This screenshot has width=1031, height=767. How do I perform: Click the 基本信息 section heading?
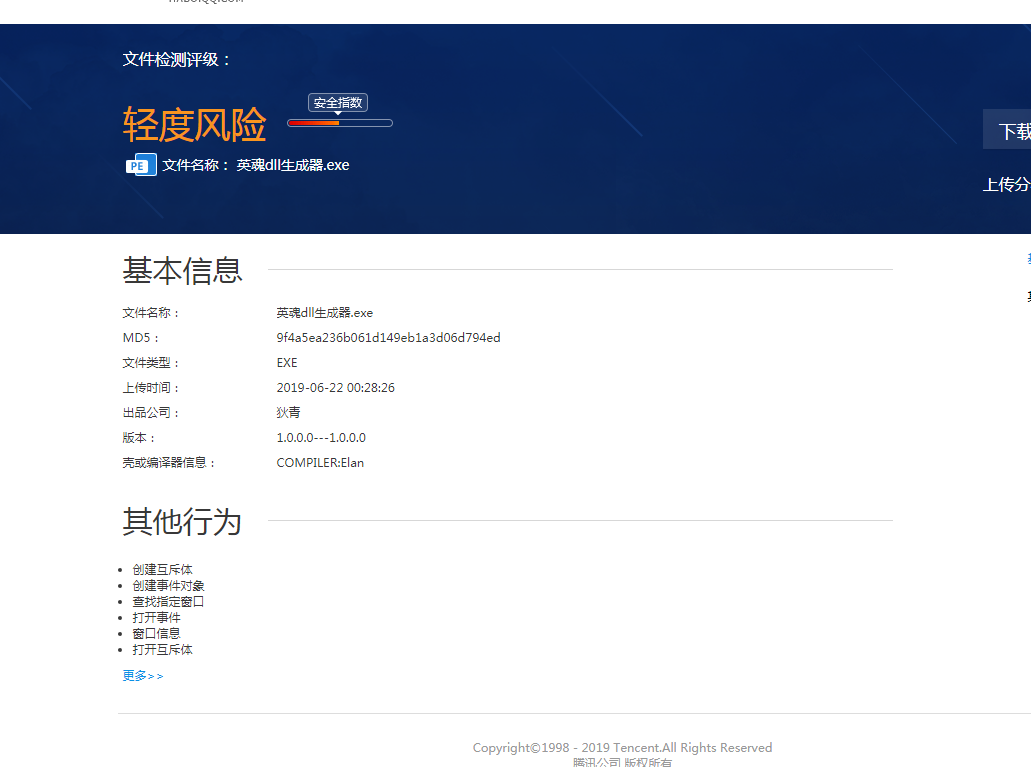182,270
